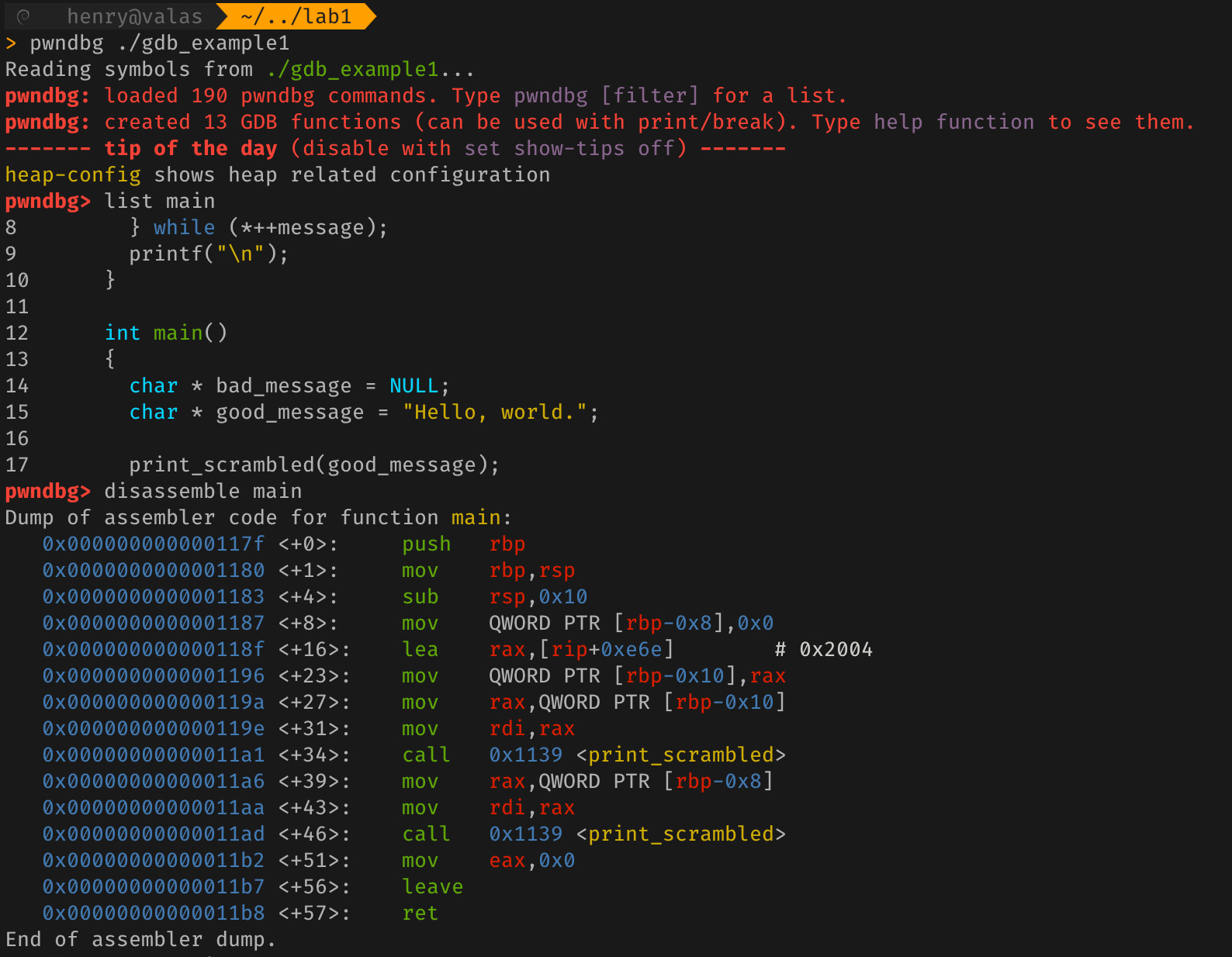The image size is (1232, 957).
Task: Click the 'help function' hint text
Action: (x=953, y=122)
